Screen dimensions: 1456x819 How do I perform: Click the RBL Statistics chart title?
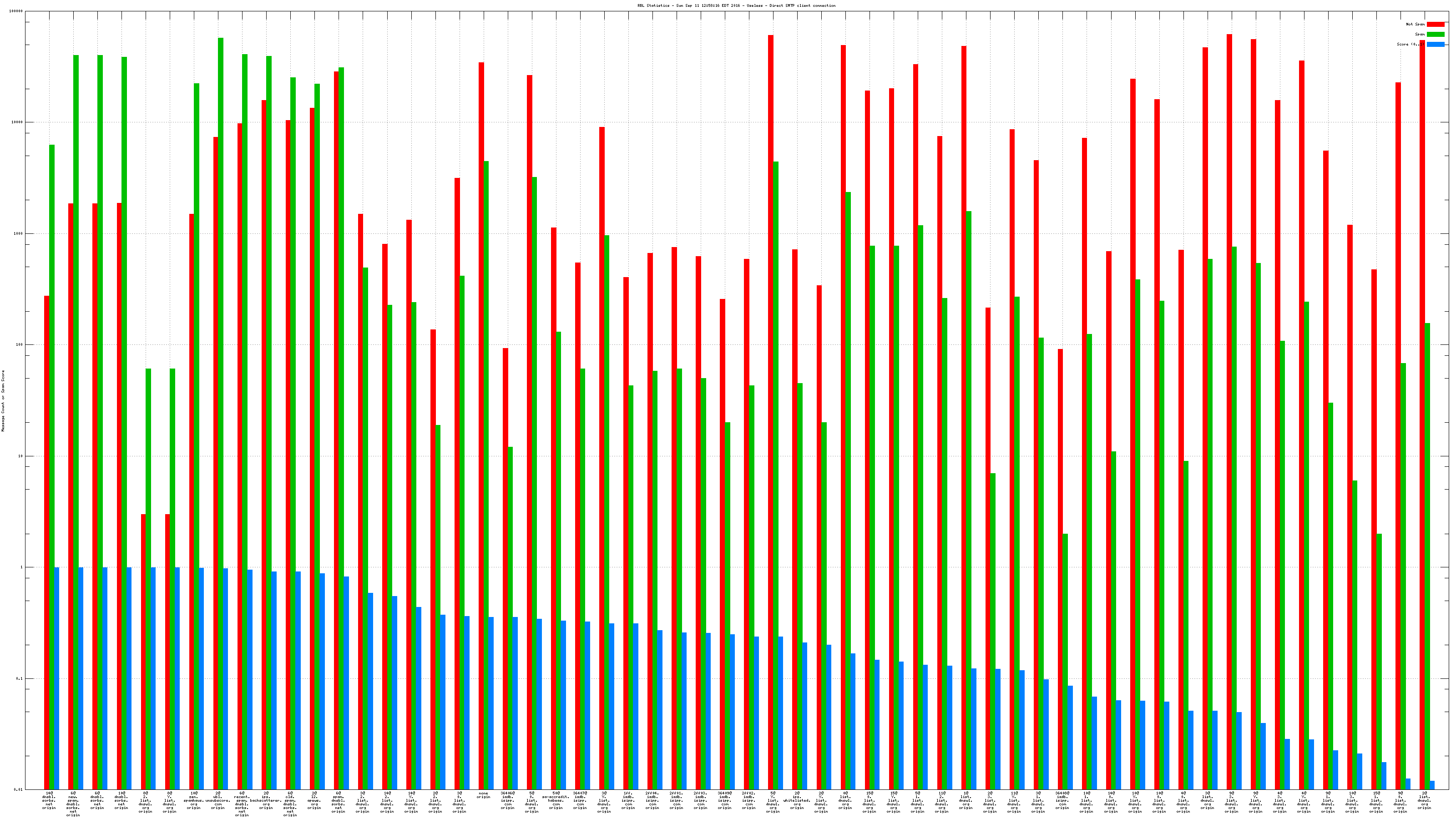click(736, 5)
